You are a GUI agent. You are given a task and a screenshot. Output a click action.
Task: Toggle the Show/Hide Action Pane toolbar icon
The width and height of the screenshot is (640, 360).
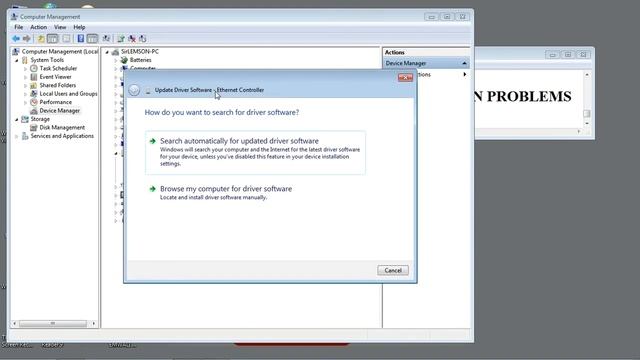(92, 39)
